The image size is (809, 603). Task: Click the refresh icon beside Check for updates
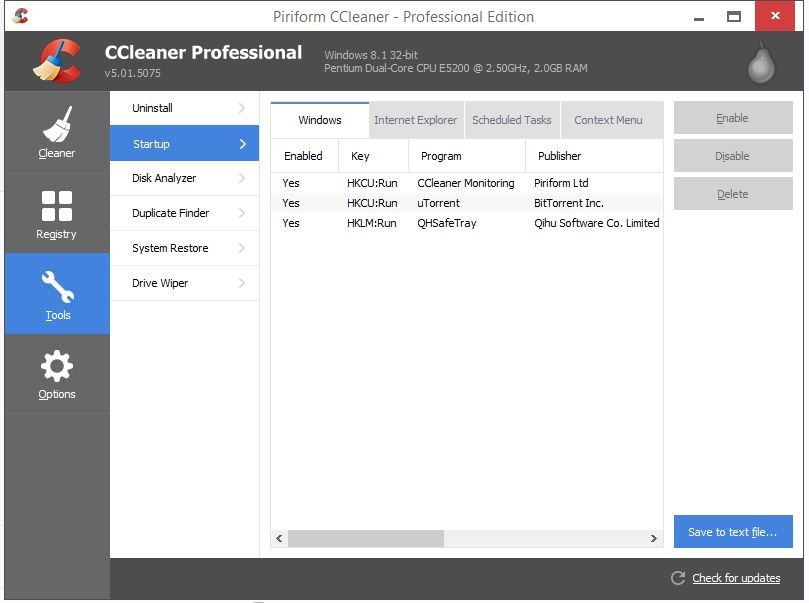click(678, 578)
